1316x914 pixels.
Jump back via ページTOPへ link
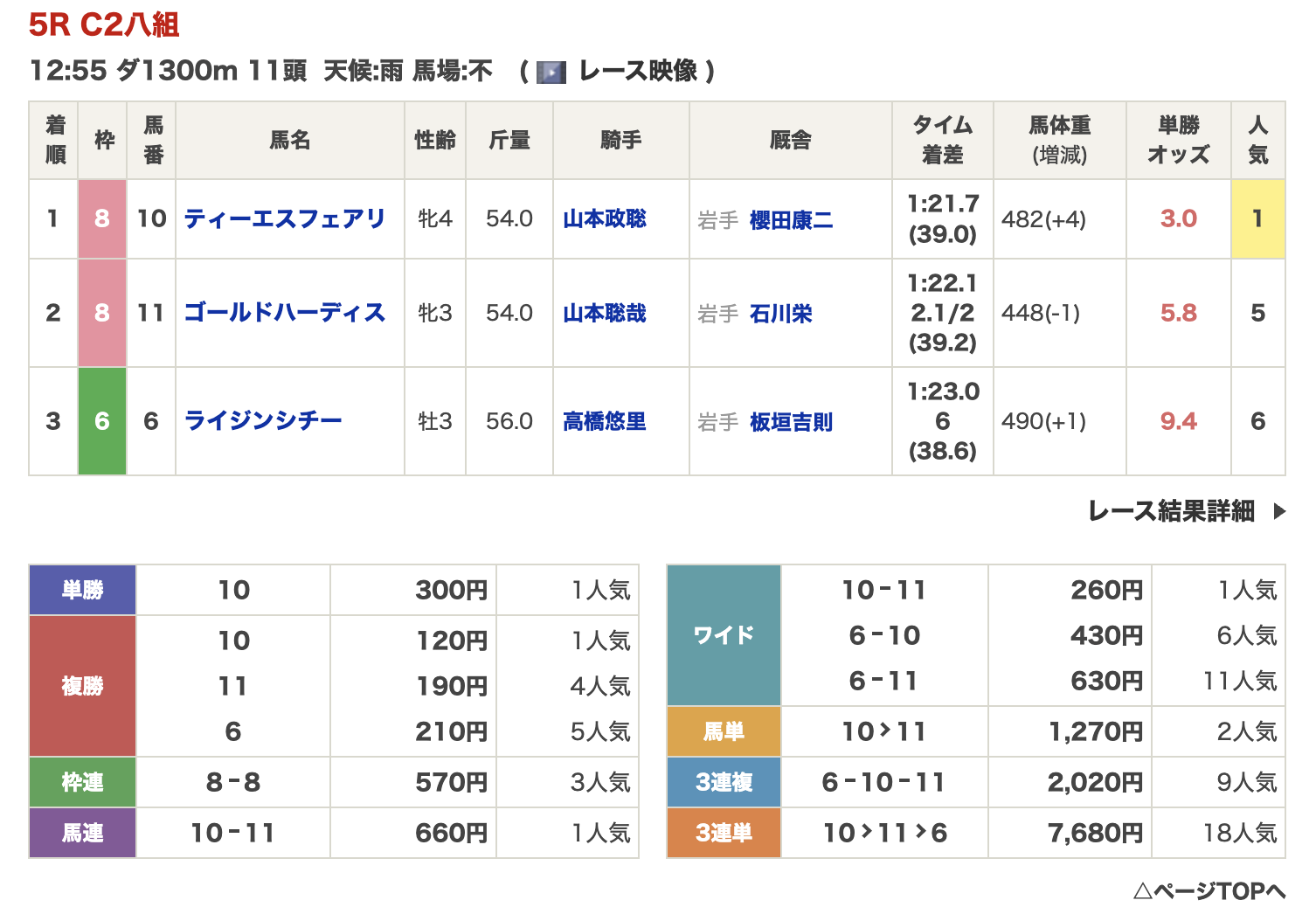1209,891
